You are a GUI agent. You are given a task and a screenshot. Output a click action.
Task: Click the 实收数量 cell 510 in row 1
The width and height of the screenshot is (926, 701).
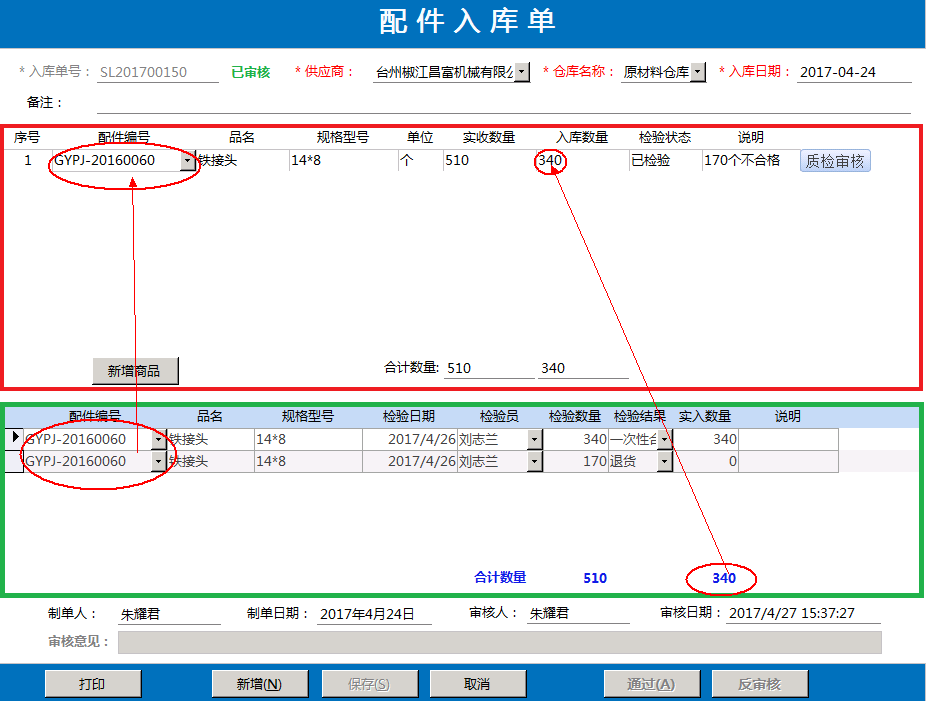click(x=489, y=161)
